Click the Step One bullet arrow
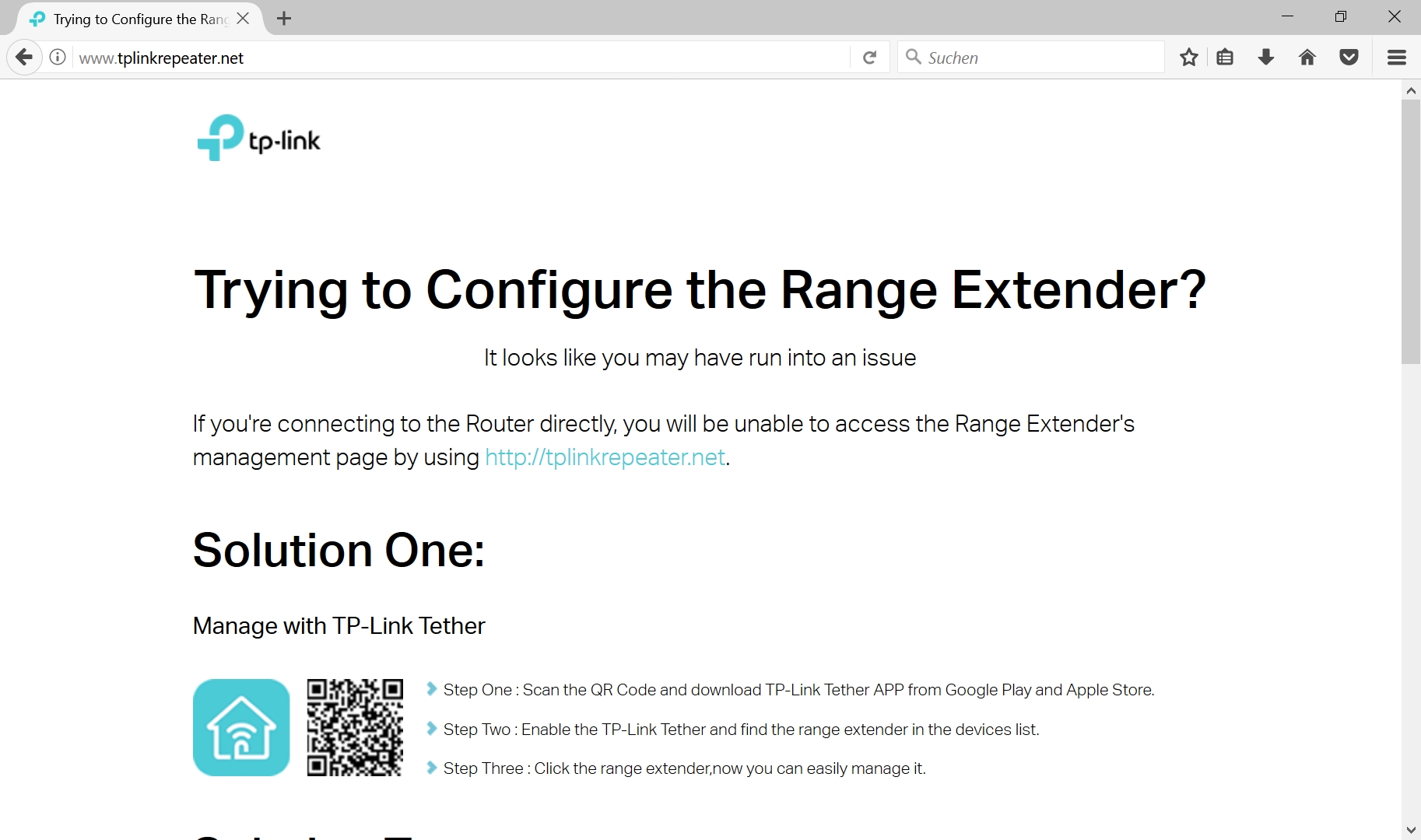The width and height of the screenshot is (1421, 840). (431, 688)
